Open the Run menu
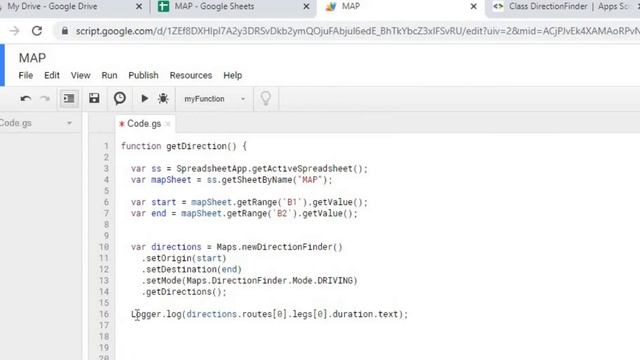Image resolution: width=640 pixels, height=360 pixels. tap(109, 76)
